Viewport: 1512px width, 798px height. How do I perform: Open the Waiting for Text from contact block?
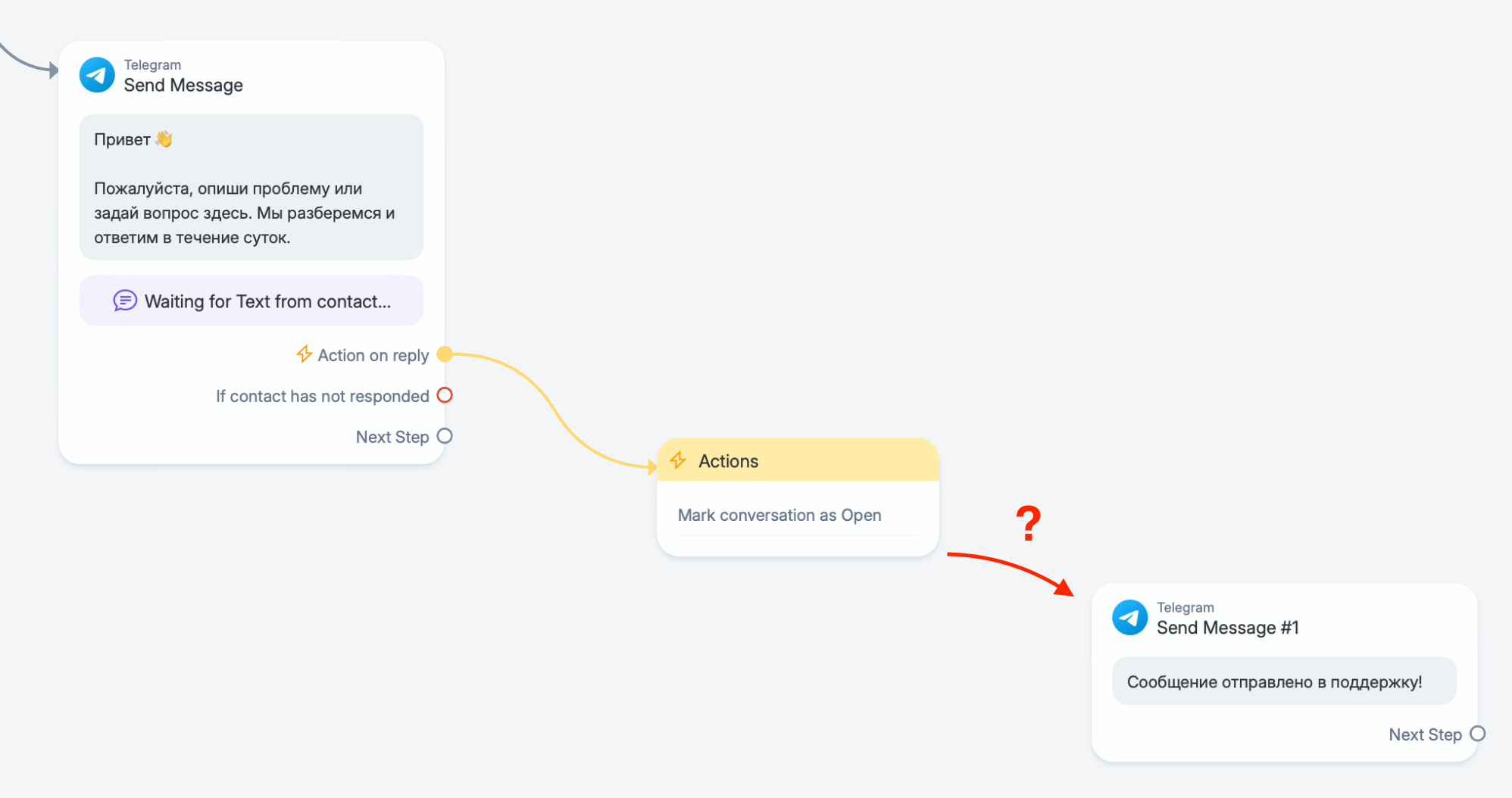click(251, 301)
